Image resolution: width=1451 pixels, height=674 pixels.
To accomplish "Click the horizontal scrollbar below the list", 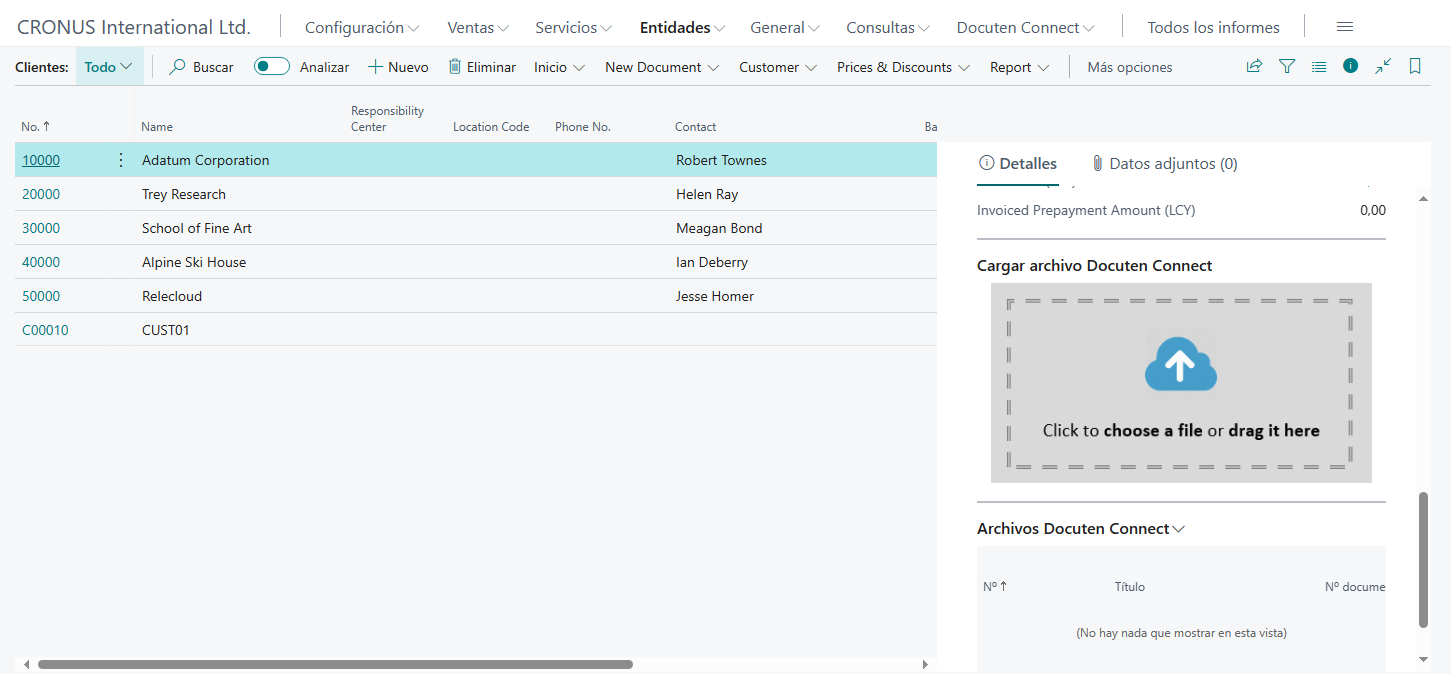I will [x=335, y=664].
